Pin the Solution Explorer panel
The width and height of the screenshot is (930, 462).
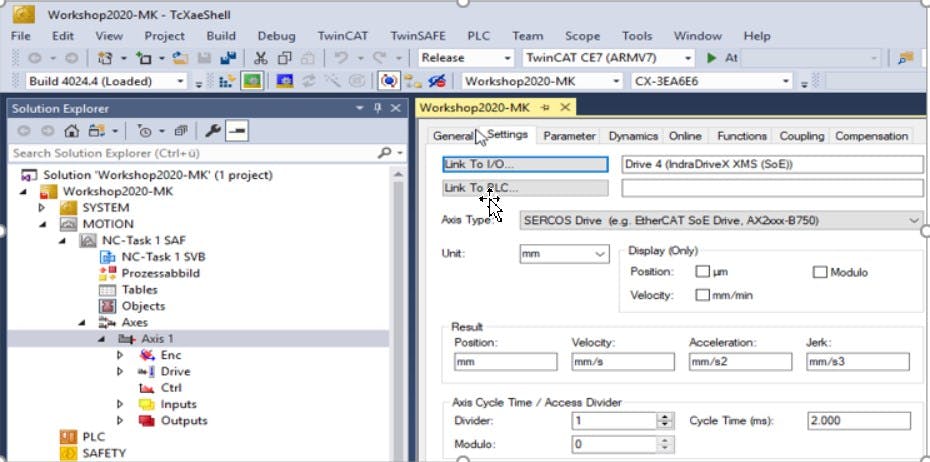[378, 108]
